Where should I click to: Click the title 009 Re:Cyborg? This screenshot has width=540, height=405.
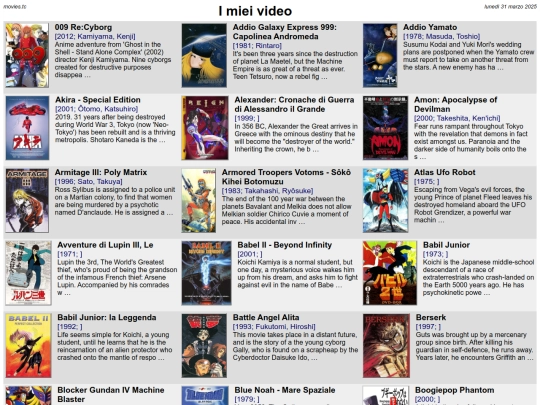click(x=83, y=27)
